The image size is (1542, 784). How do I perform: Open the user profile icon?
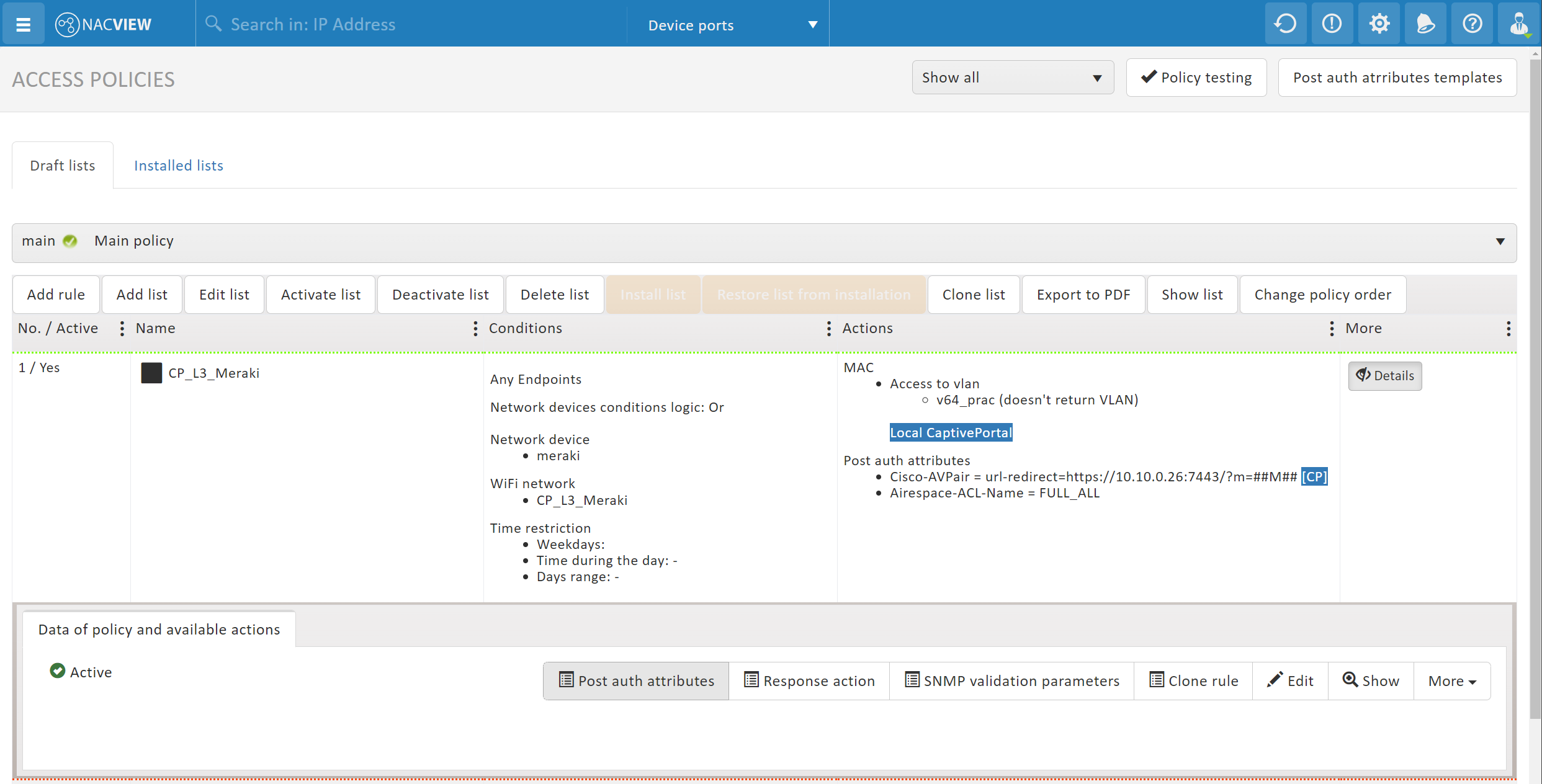(x=1518, y=24)
